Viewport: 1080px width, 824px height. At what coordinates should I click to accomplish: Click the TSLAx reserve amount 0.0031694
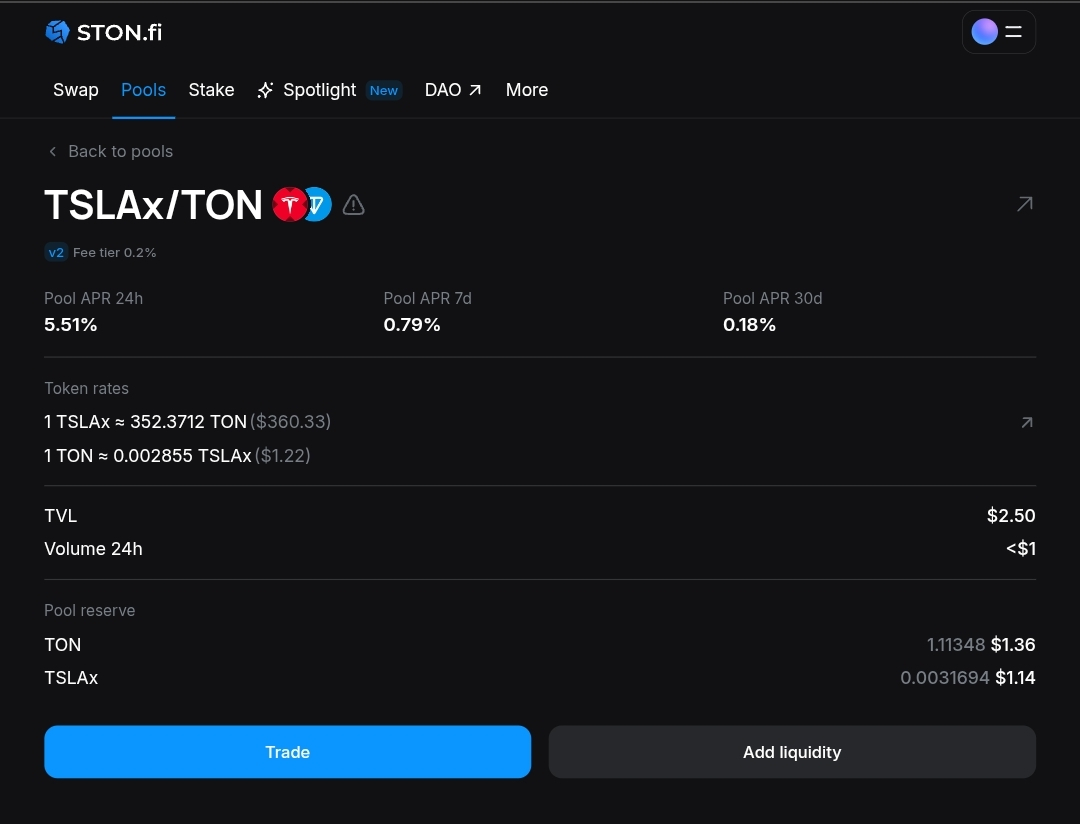(945, 677)
